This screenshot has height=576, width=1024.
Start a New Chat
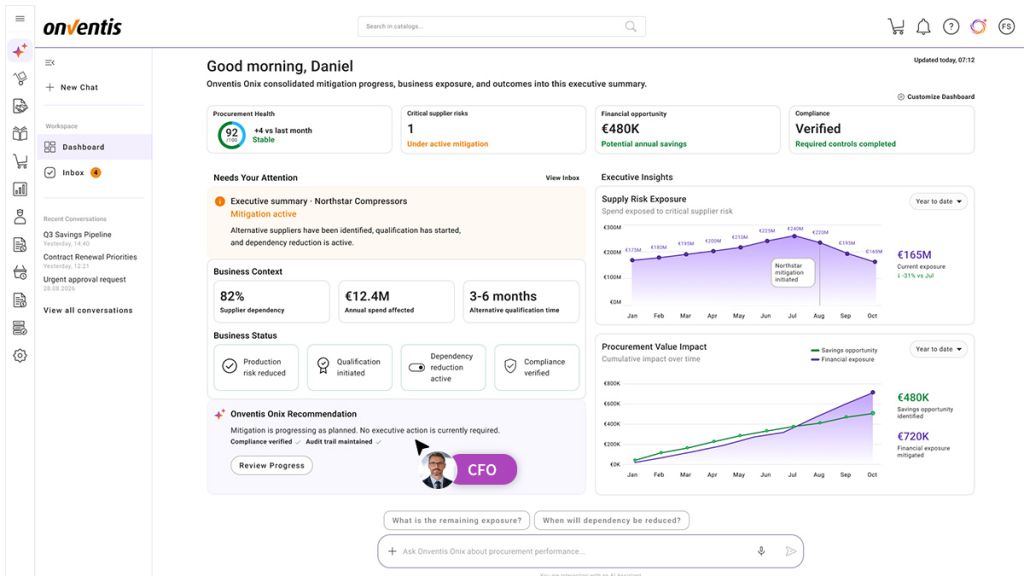tap(72, 88)
